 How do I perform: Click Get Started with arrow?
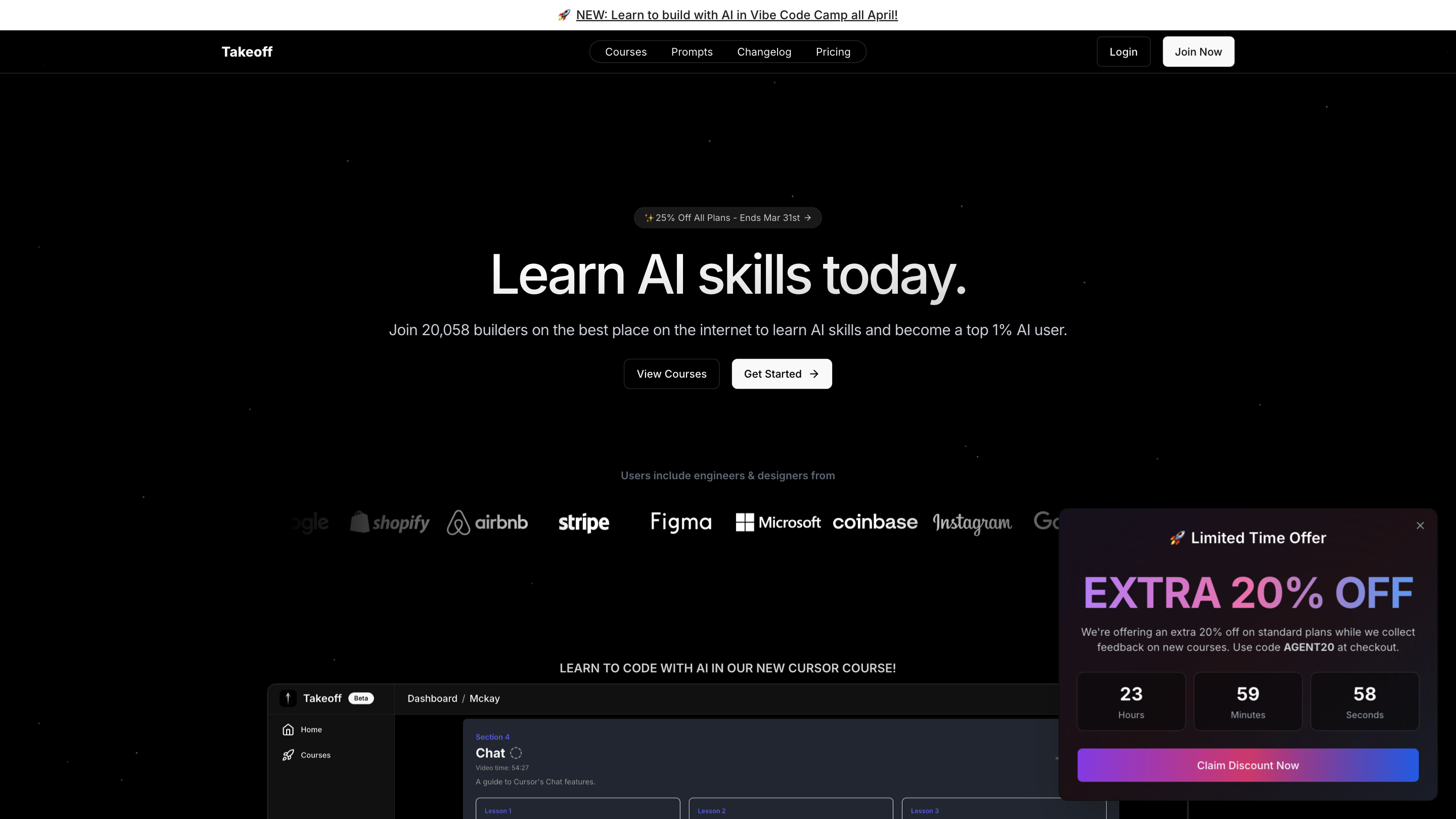(x=781, y=374)
